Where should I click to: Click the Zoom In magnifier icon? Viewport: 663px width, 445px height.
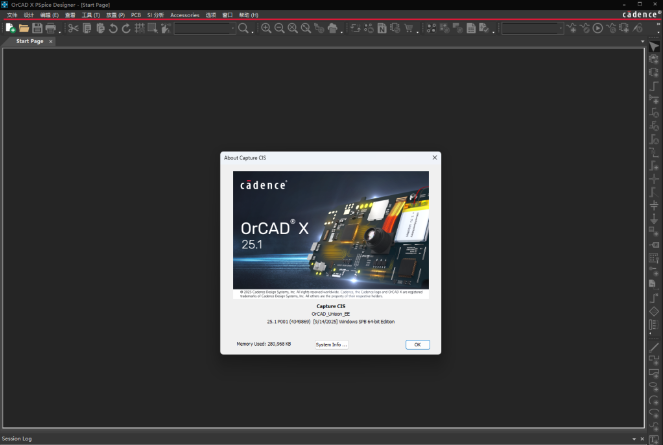(x=266, y=29)
